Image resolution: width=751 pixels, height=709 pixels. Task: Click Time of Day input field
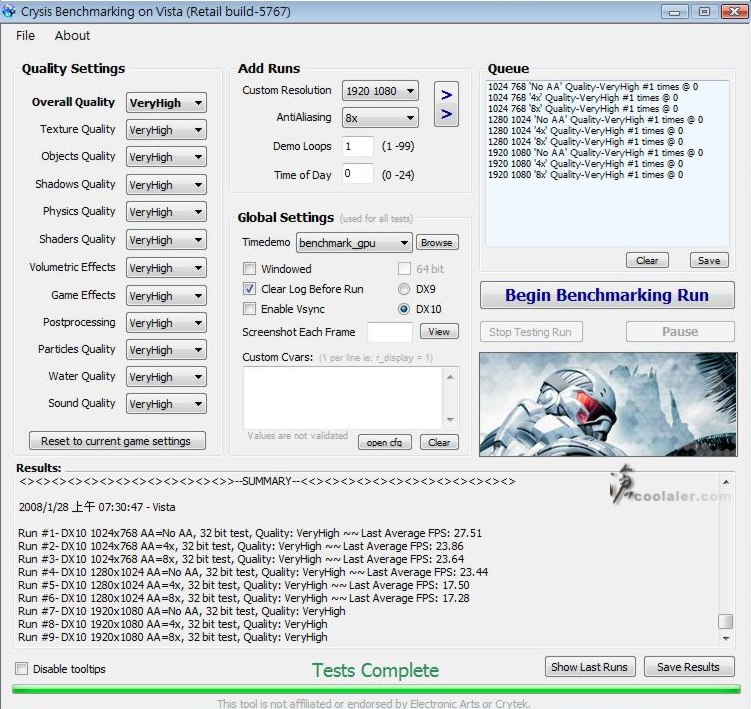[358, 173]
